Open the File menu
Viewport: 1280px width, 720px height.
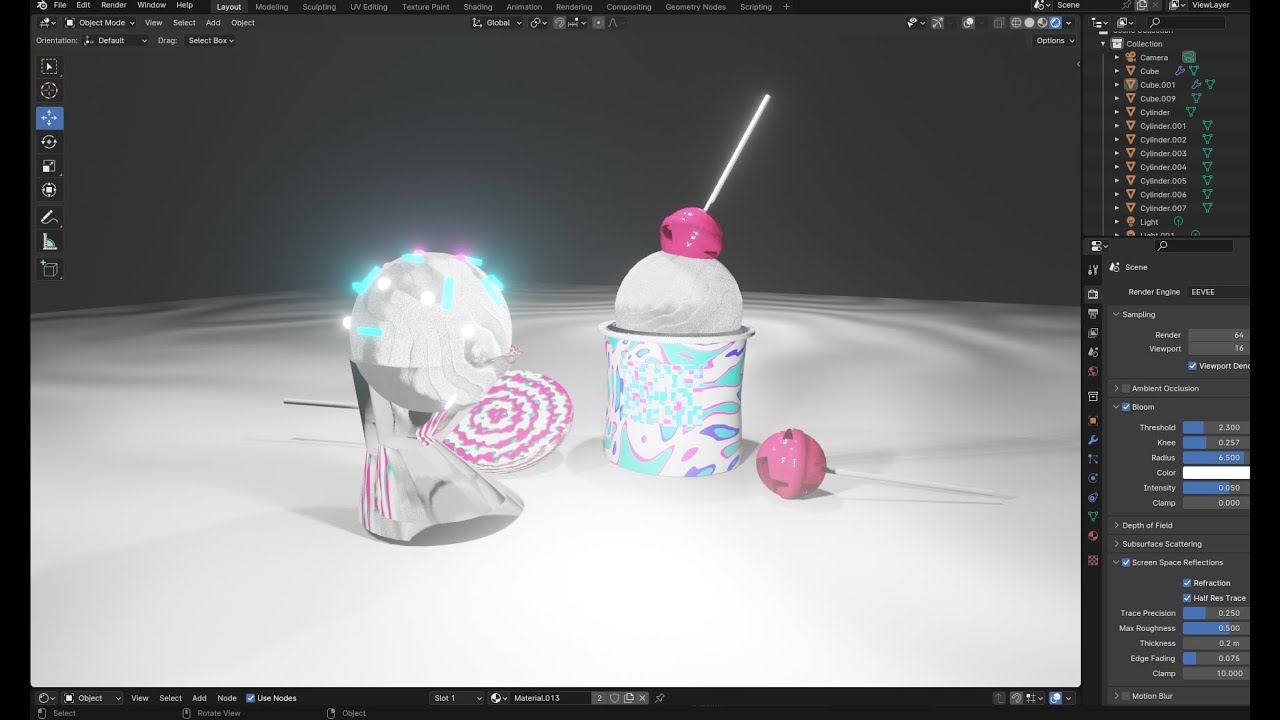pos(60,6)
